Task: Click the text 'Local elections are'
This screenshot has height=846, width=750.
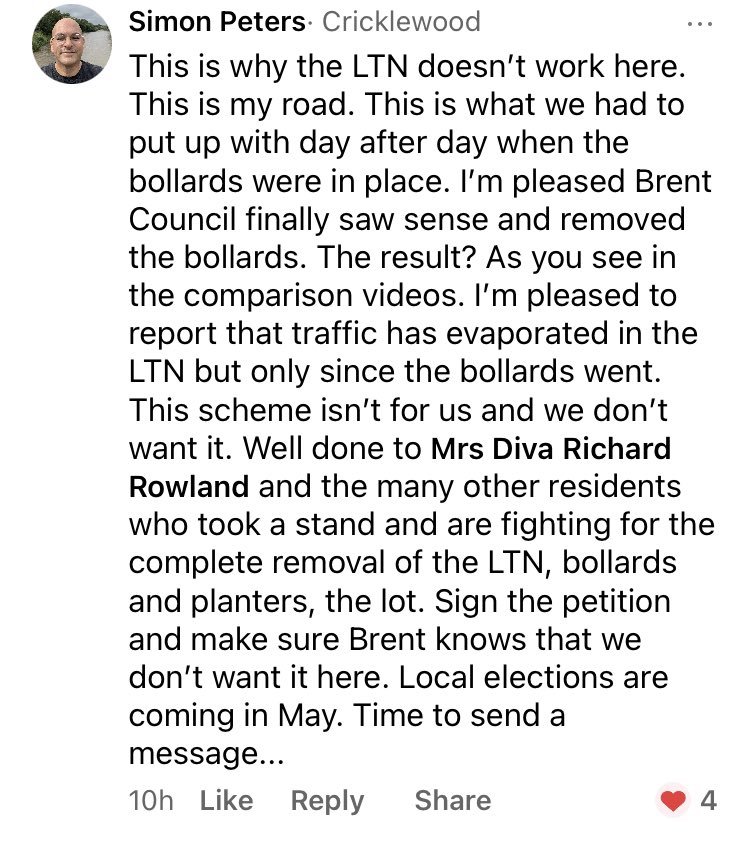Action: (533, 677)
